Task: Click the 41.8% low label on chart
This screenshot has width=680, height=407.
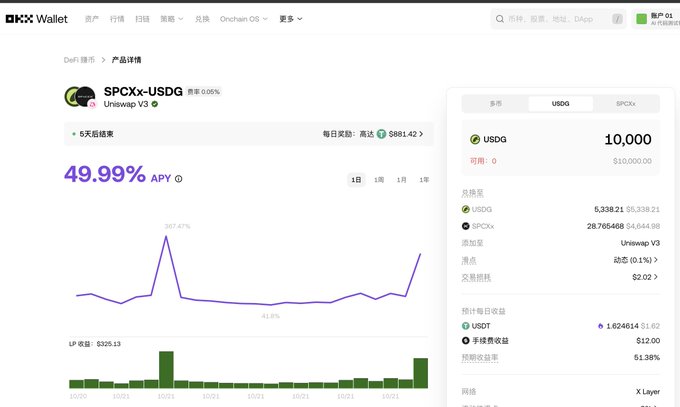Action: pos(270,316)
